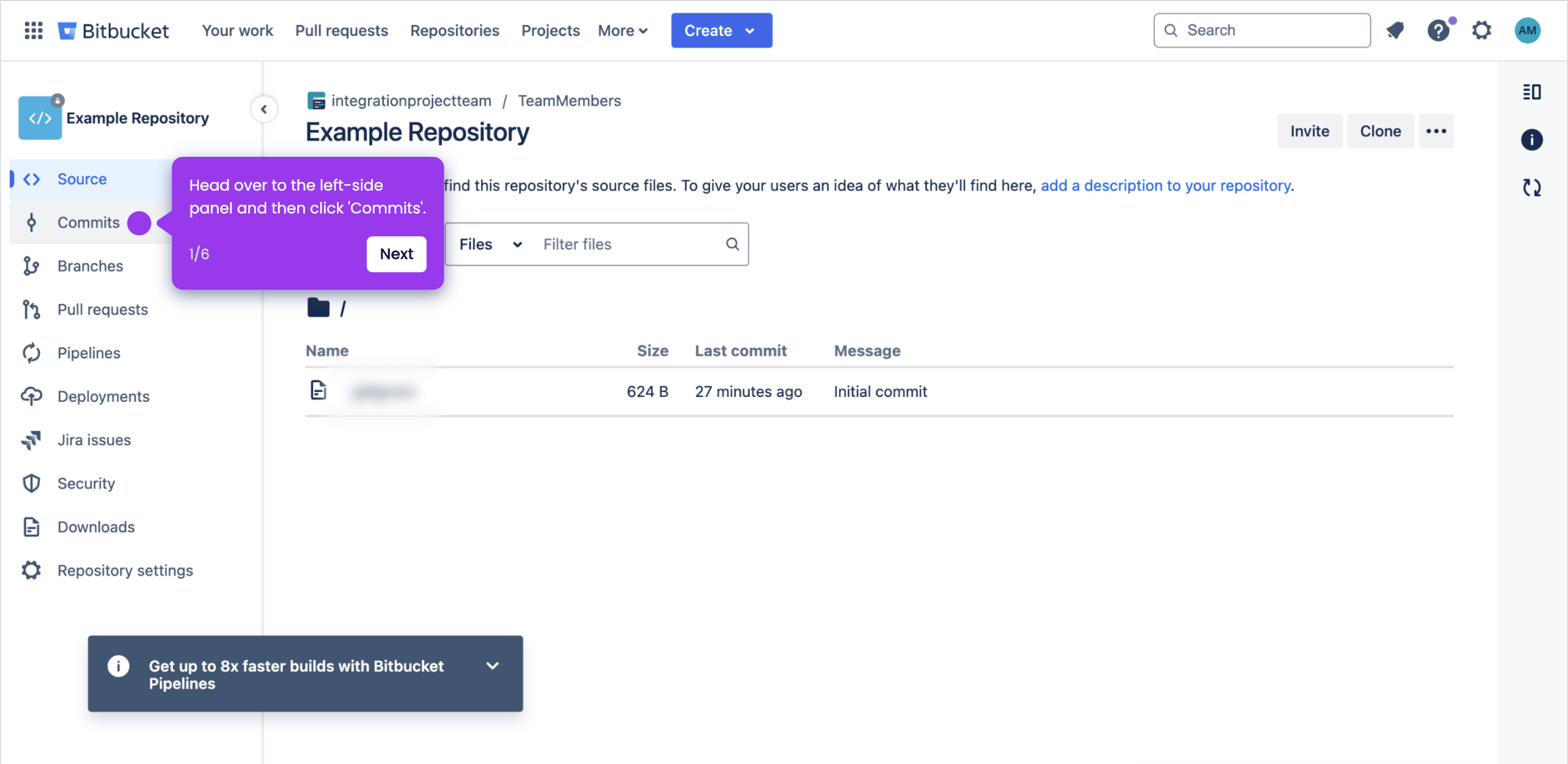
Task: Click the Example Repository code avatar
Action: (40, 118)
